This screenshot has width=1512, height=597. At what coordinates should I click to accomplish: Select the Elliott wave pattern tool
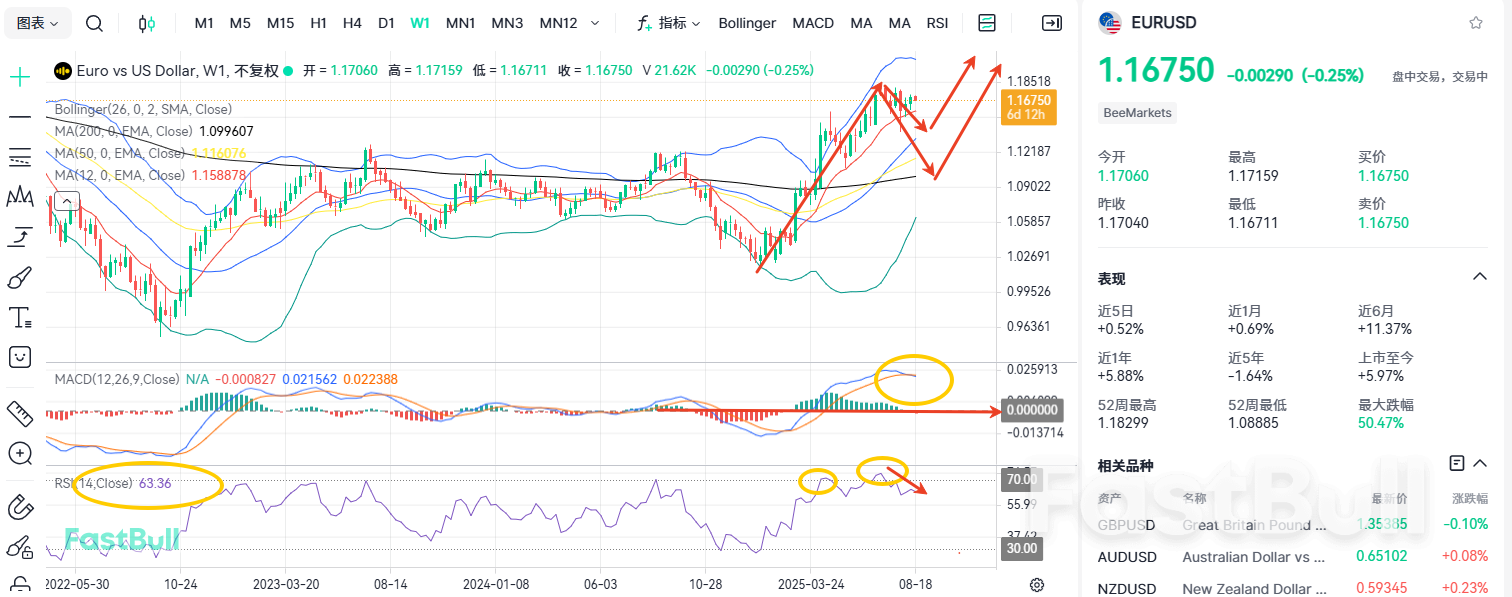[20, 197]
